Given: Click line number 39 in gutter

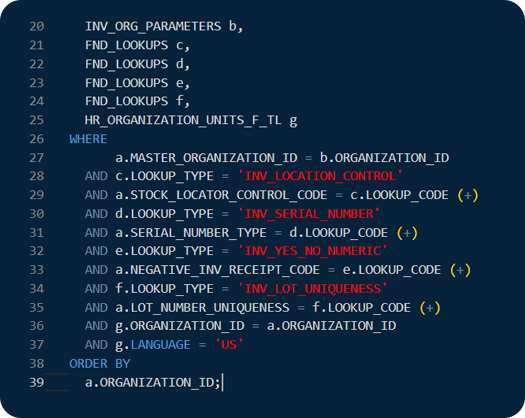Looking at the screenshot, I should (36, 382).
